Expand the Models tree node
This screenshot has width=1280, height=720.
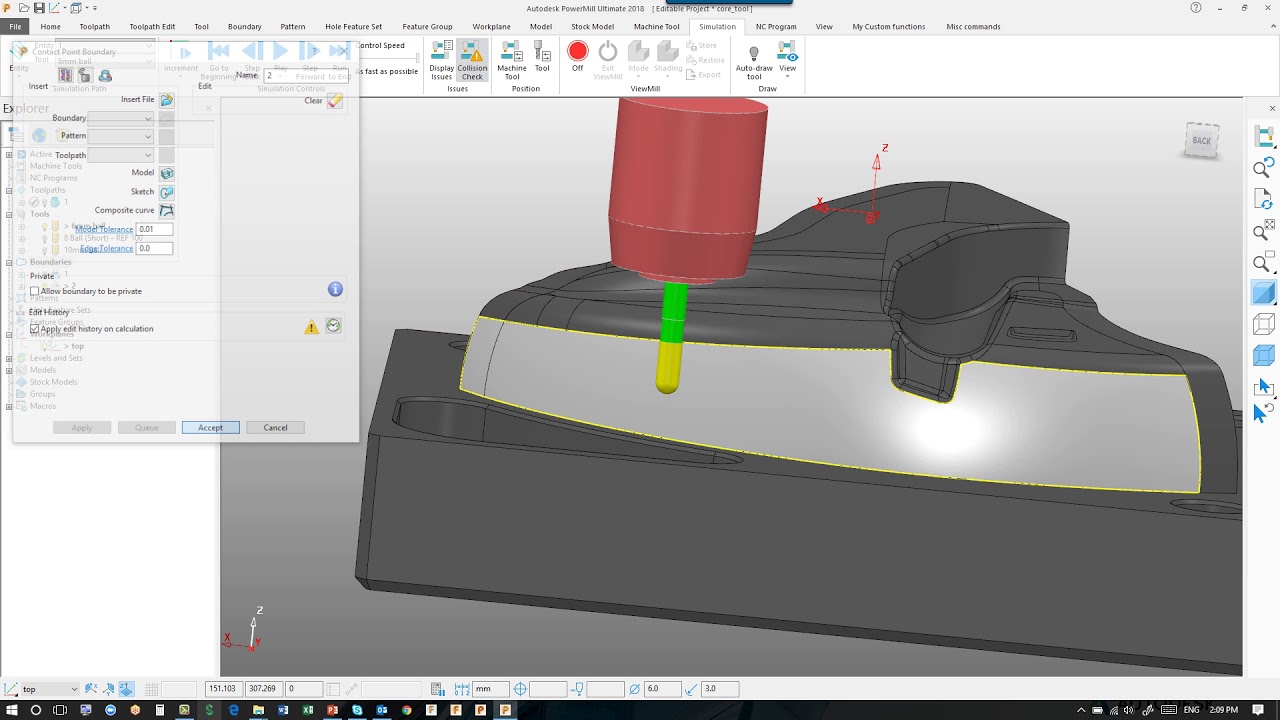tap(9, 370)
